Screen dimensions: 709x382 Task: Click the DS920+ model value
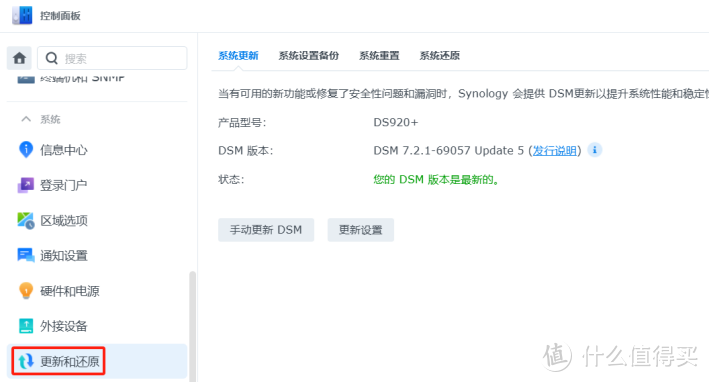396,123
